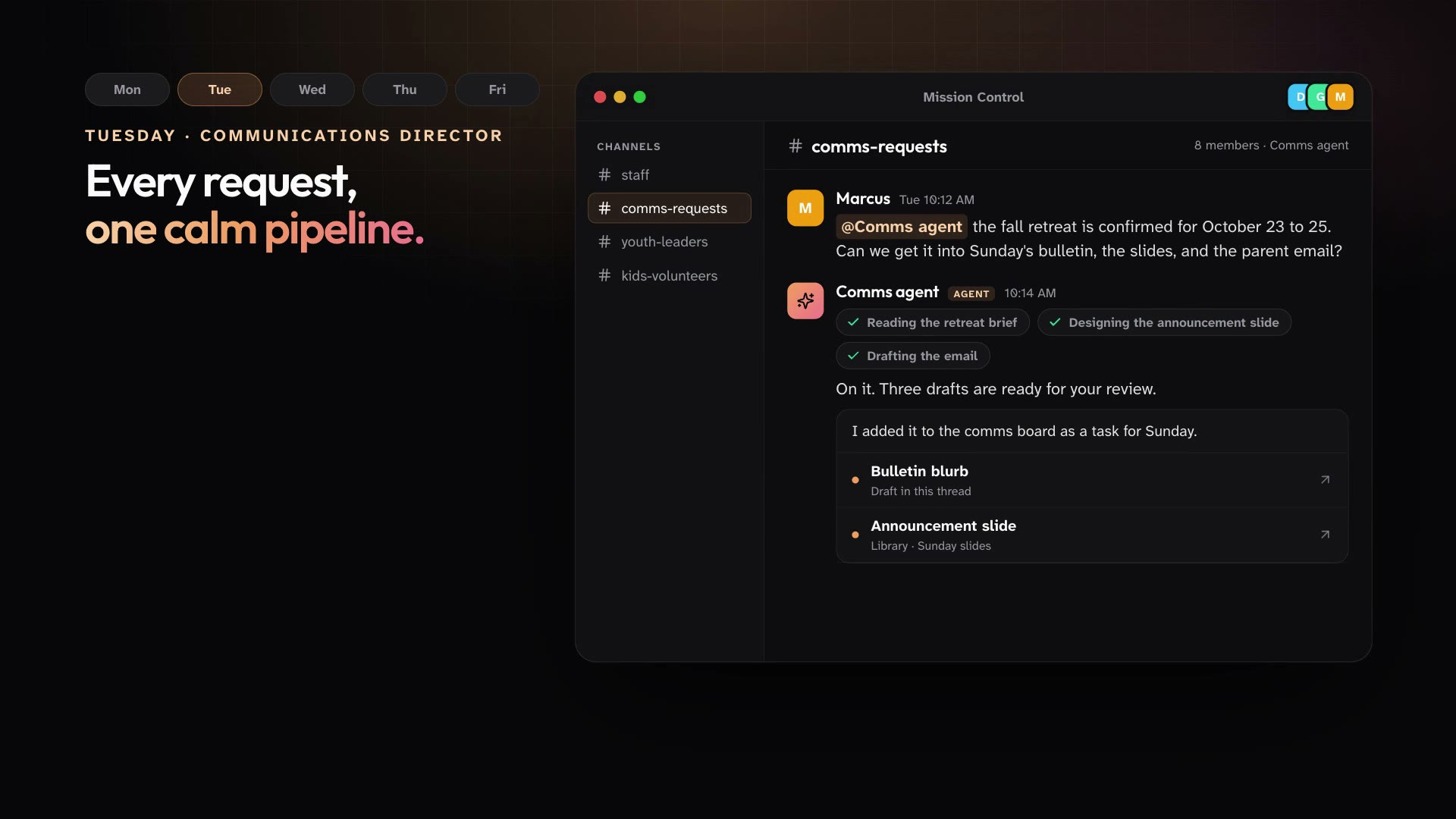Click the Marcus sender name
The height and width of the screenshot is (819, 1456).
(863, 199)
